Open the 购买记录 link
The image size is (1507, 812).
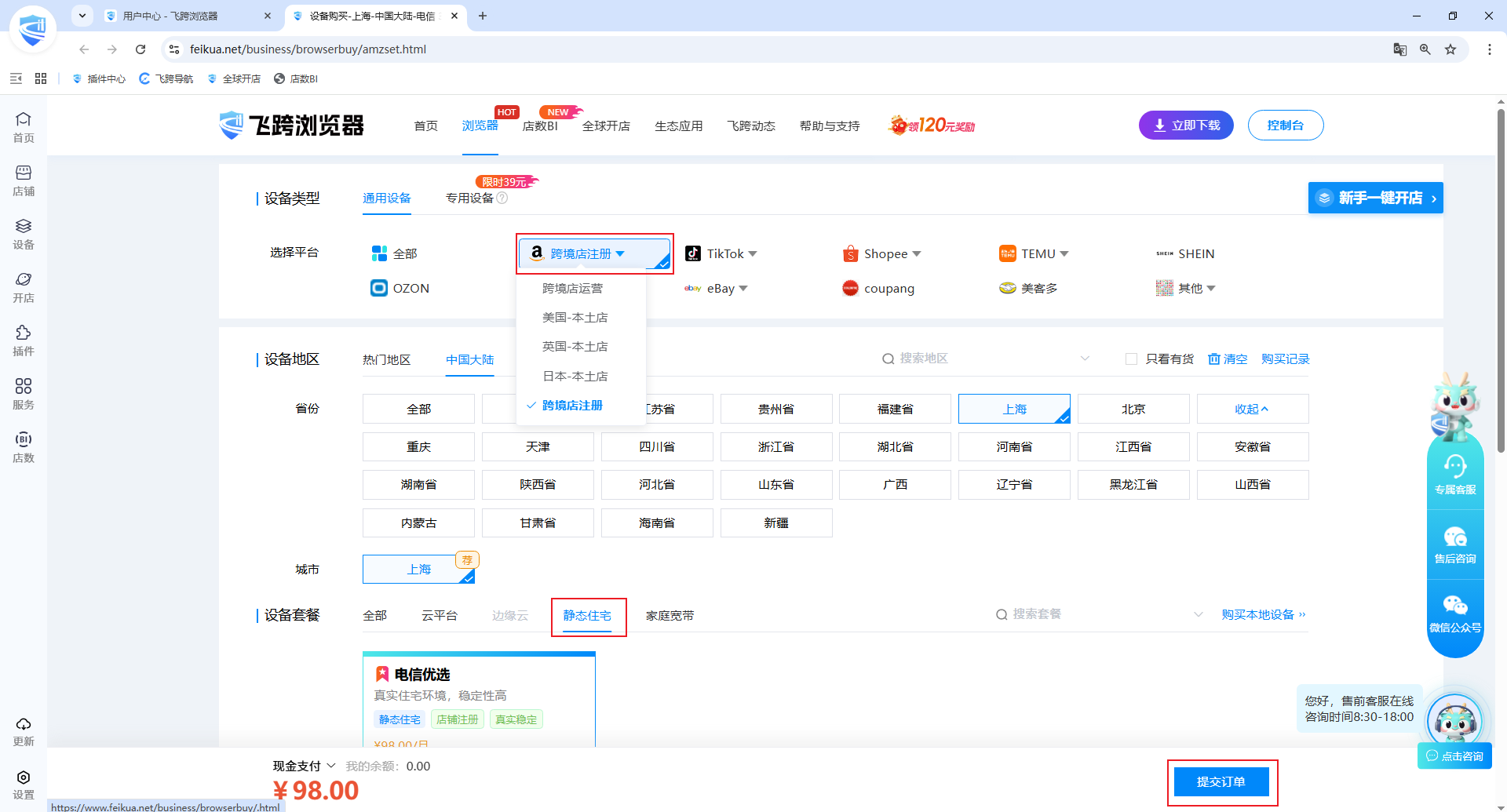tap(1285, 359)
